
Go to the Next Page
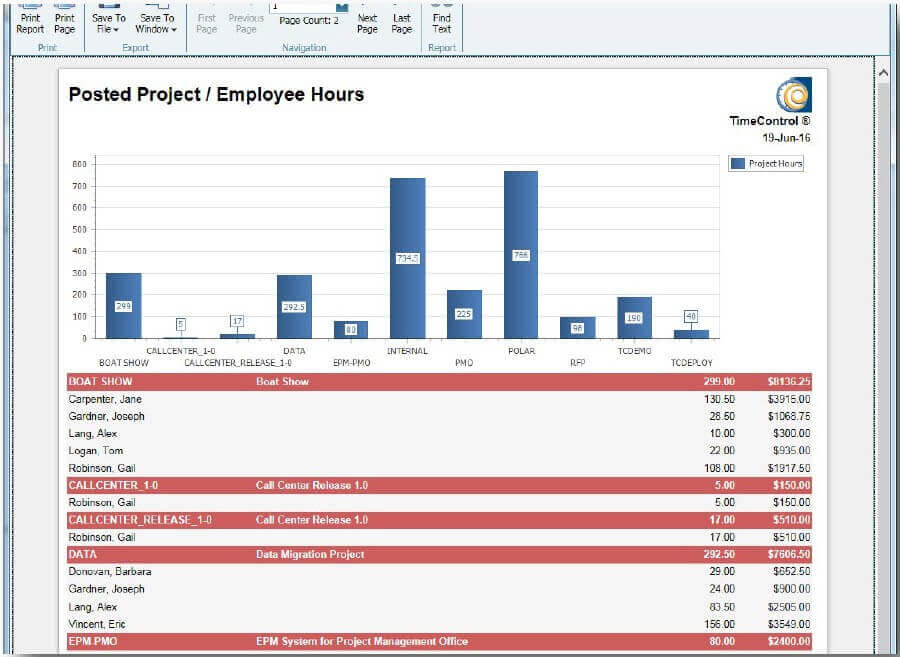pos(367,22)
